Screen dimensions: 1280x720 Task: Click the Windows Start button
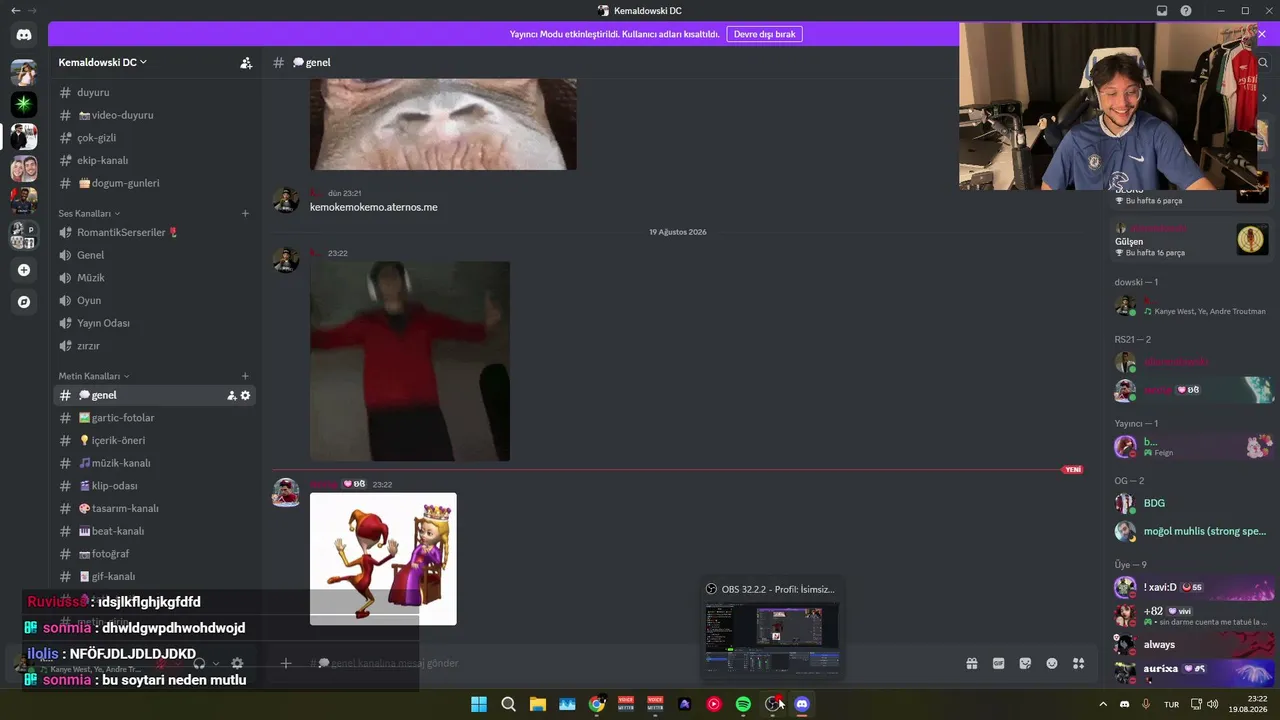click(x=479, y=704)
